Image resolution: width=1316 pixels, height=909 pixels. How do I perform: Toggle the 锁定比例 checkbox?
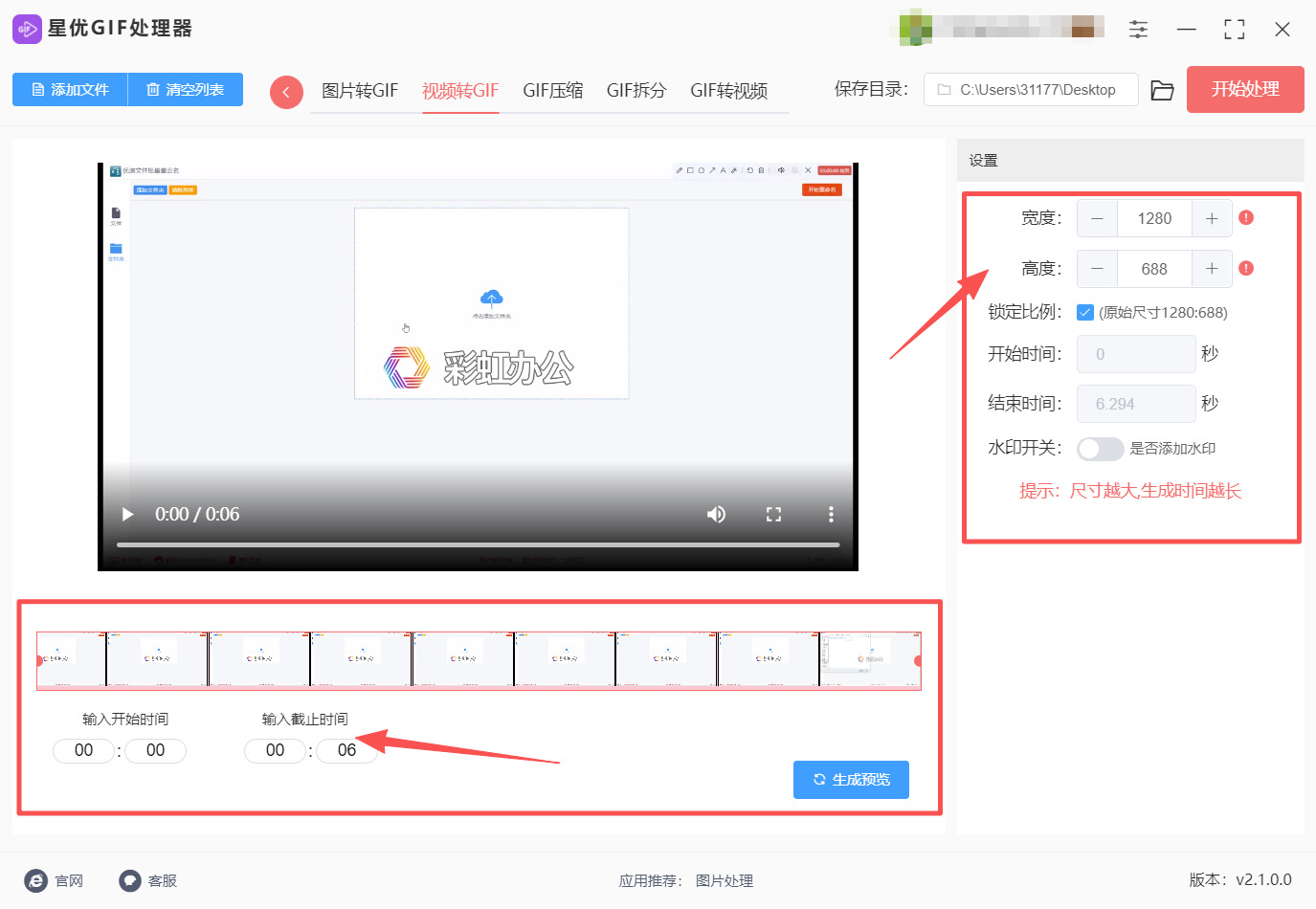pos(1085,312)
